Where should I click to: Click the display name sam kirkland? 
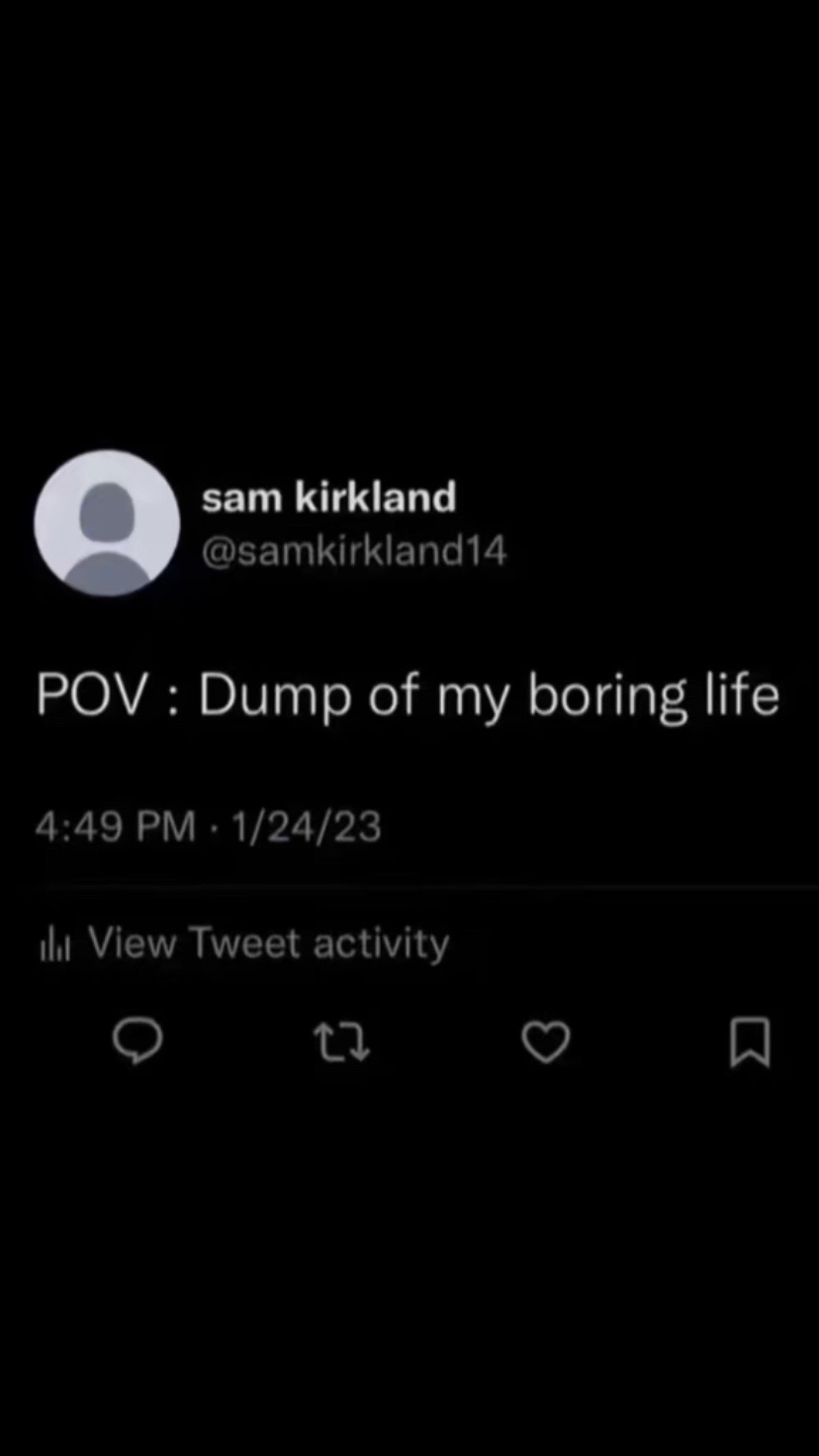(328, 498)
